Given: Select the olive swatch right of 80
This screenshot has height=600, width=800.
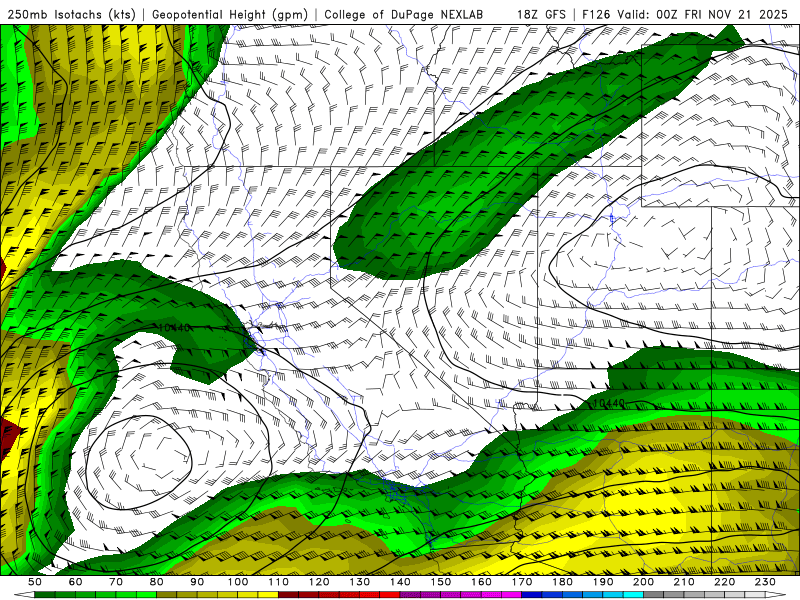Looking at the screenshot, I should pos(166,595).
